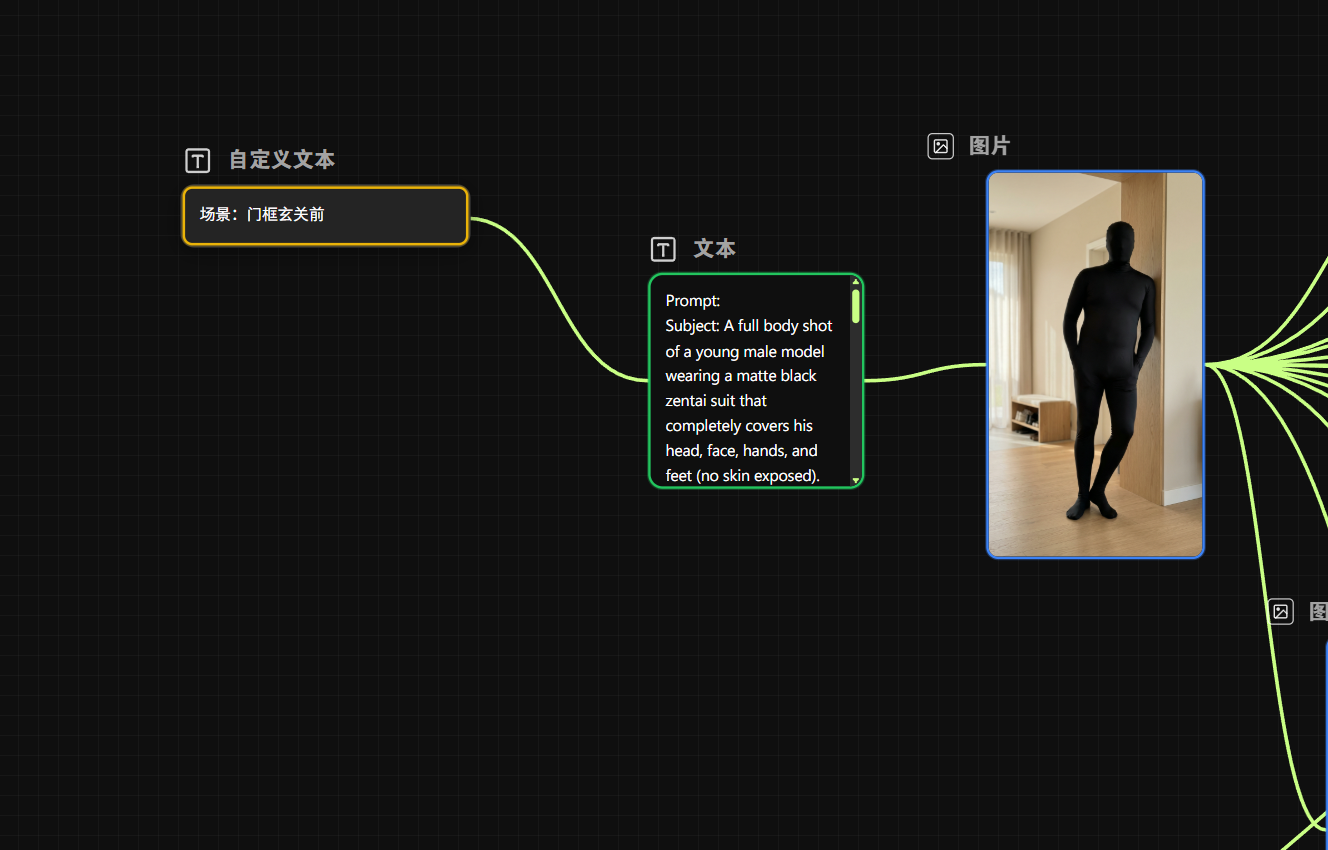Screen dimensions: 1328x850
Task: Click the partially visible second 图片 node label
Action: pos(1318,611)
